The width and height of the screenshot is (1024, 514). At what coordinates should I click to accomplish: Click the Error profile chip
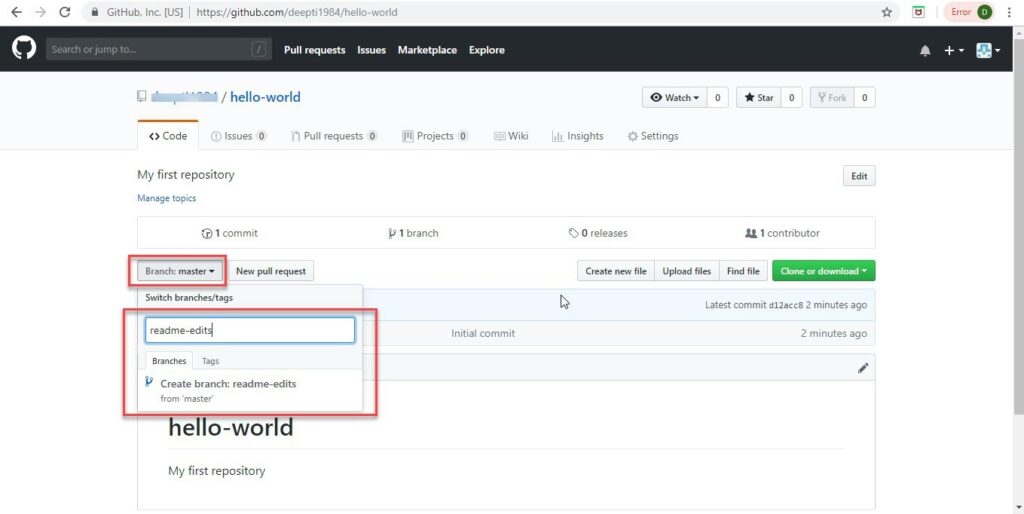click(x=970, y=12)
